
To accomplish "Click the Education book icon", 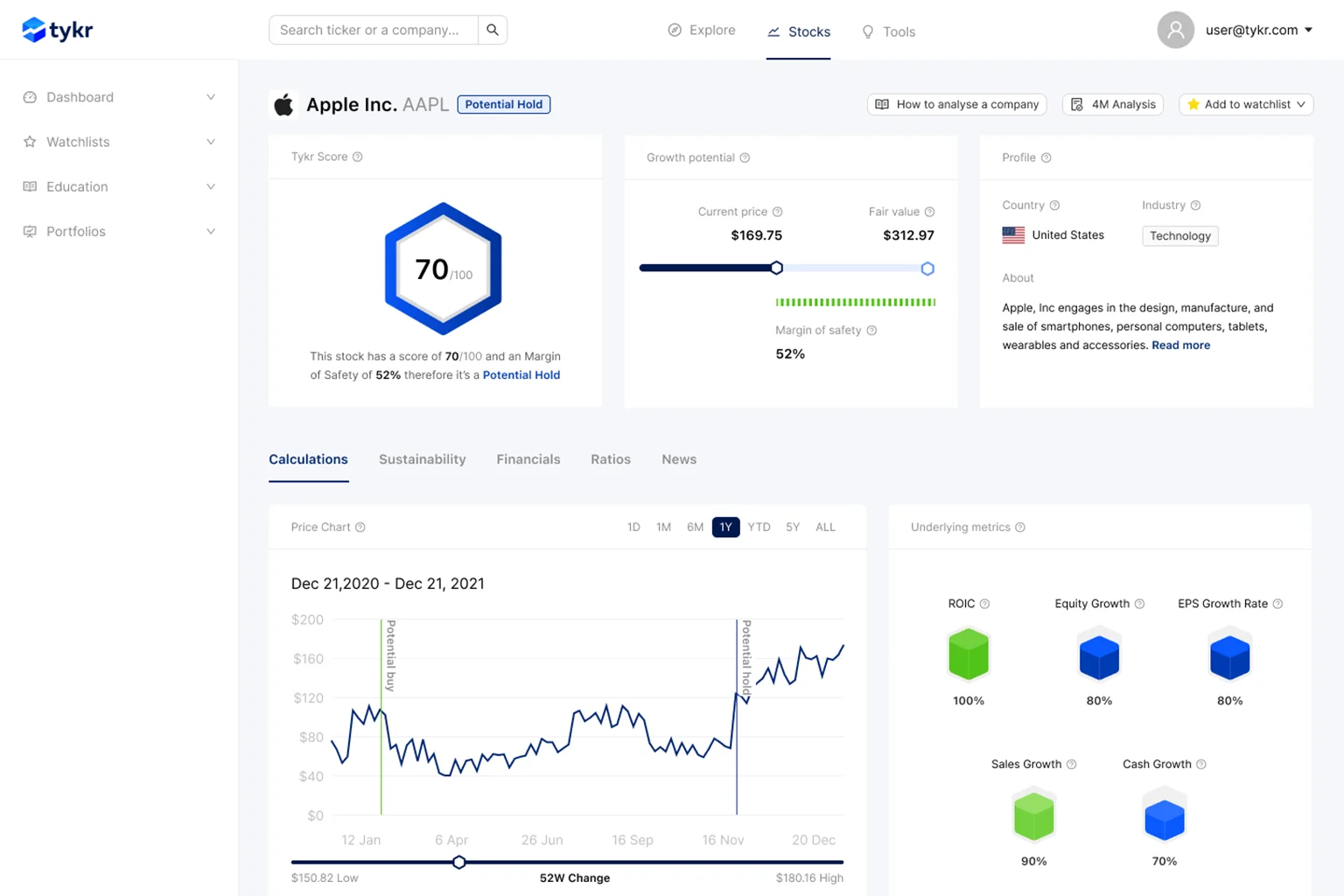I will click(x=30, y=186).
